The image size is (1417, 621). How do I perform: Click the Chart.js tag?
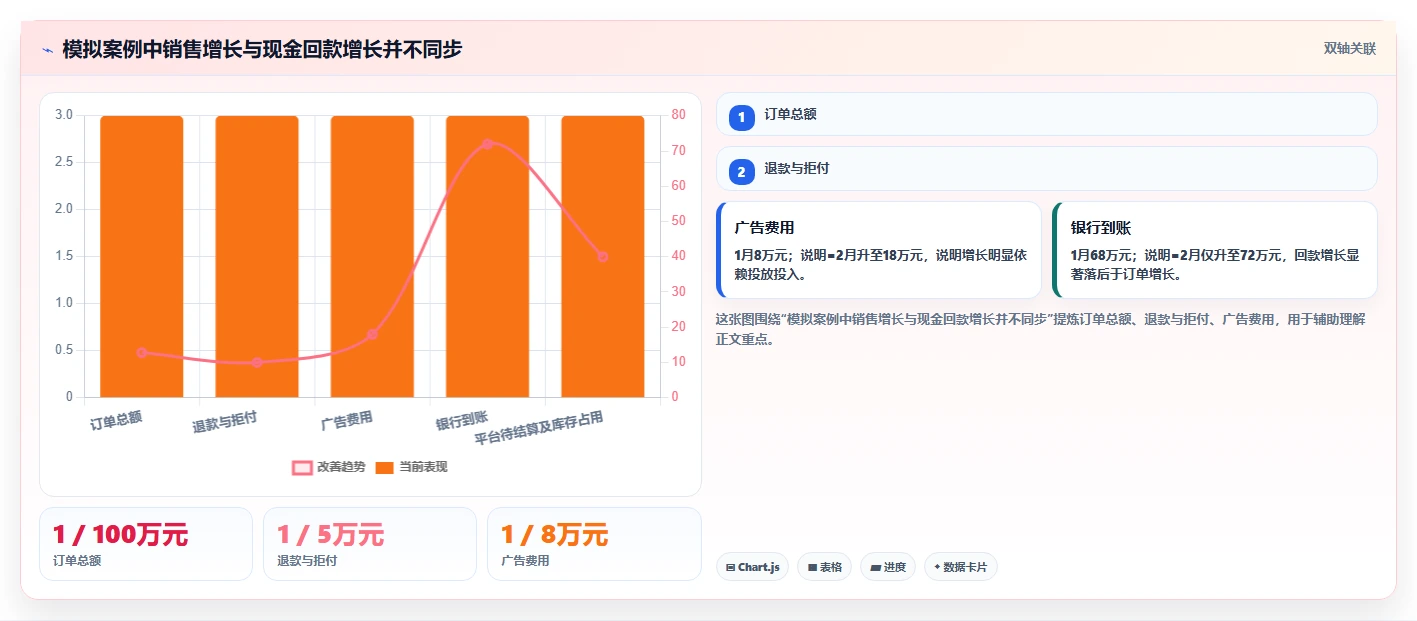point(752,567)
